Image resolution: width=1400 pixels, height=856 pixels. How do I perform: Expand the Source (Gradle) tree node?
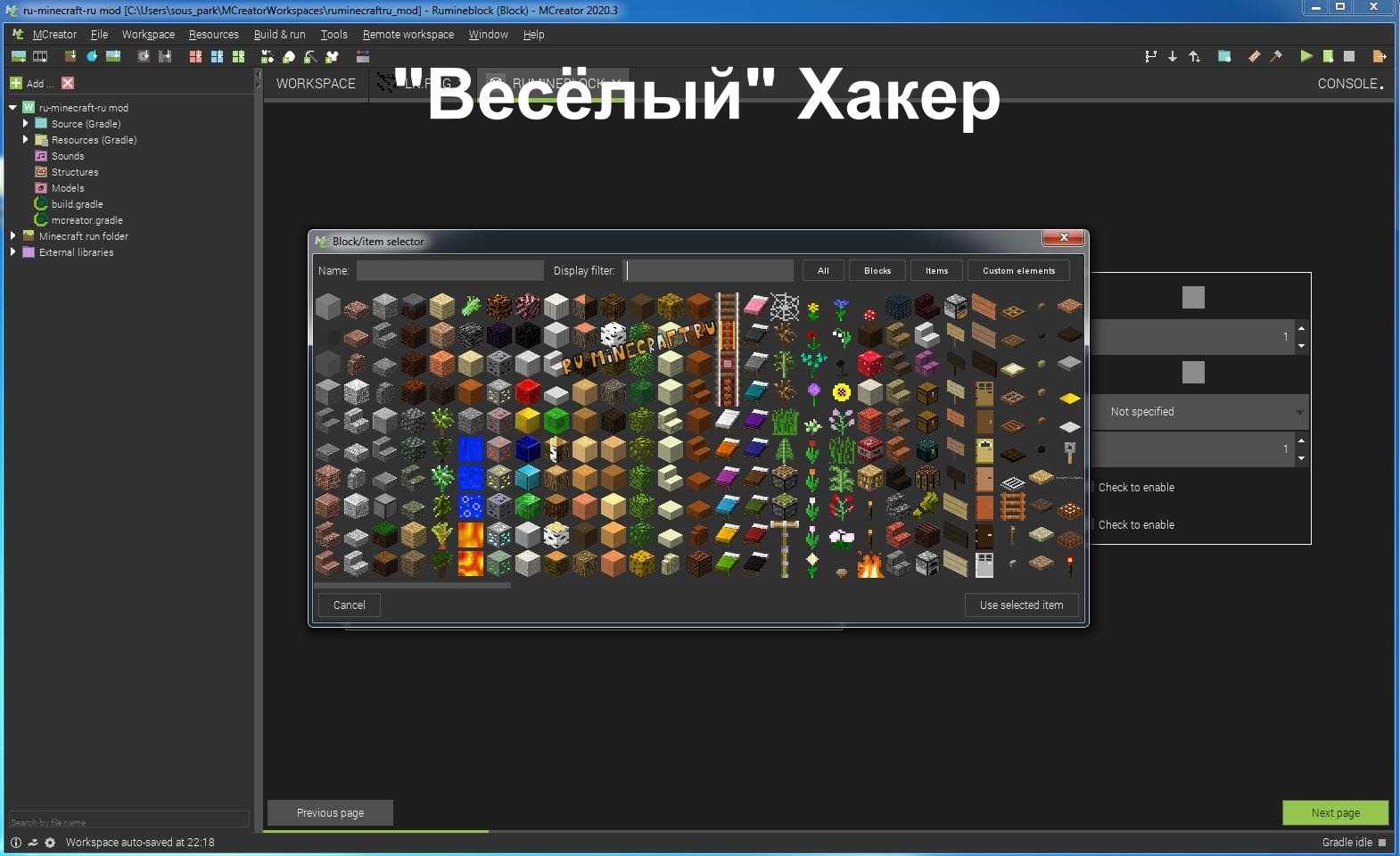coord(25,124)
